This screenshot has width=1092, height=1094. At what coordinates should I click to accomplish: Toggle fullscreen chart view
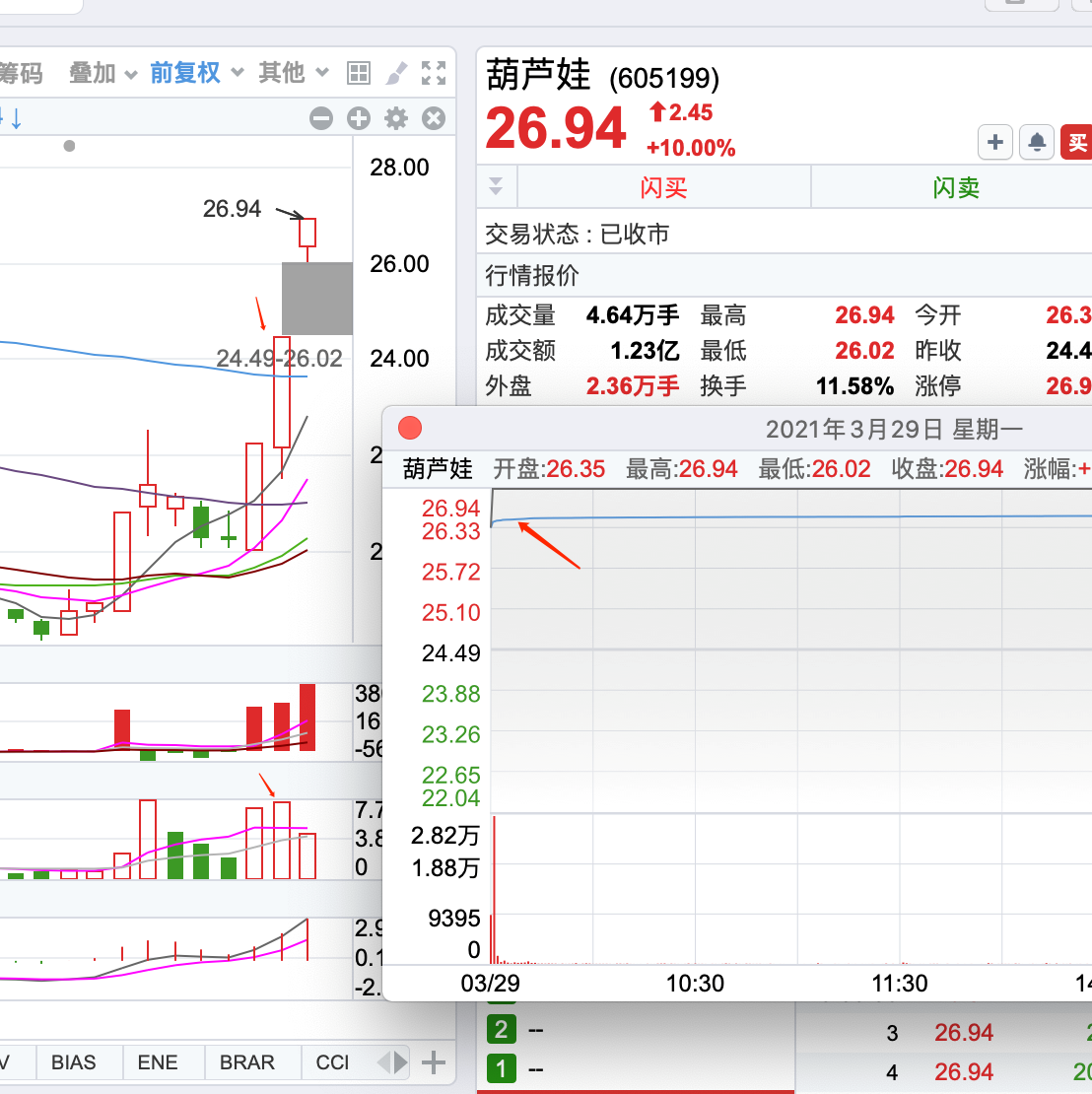tap(434, 73)
